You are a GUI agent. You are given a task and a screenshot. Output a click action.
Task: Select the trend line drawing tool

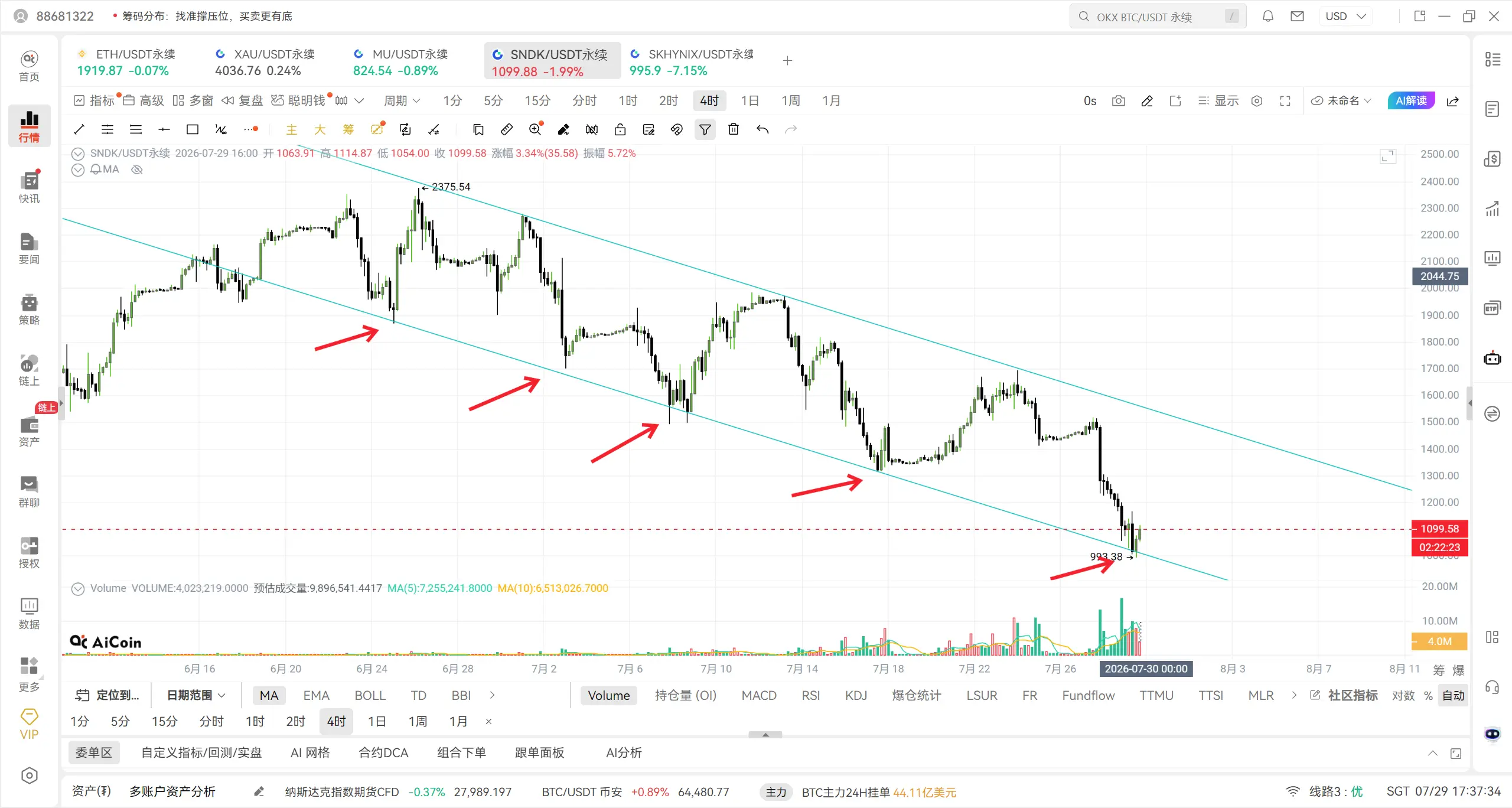coord(79,129)
